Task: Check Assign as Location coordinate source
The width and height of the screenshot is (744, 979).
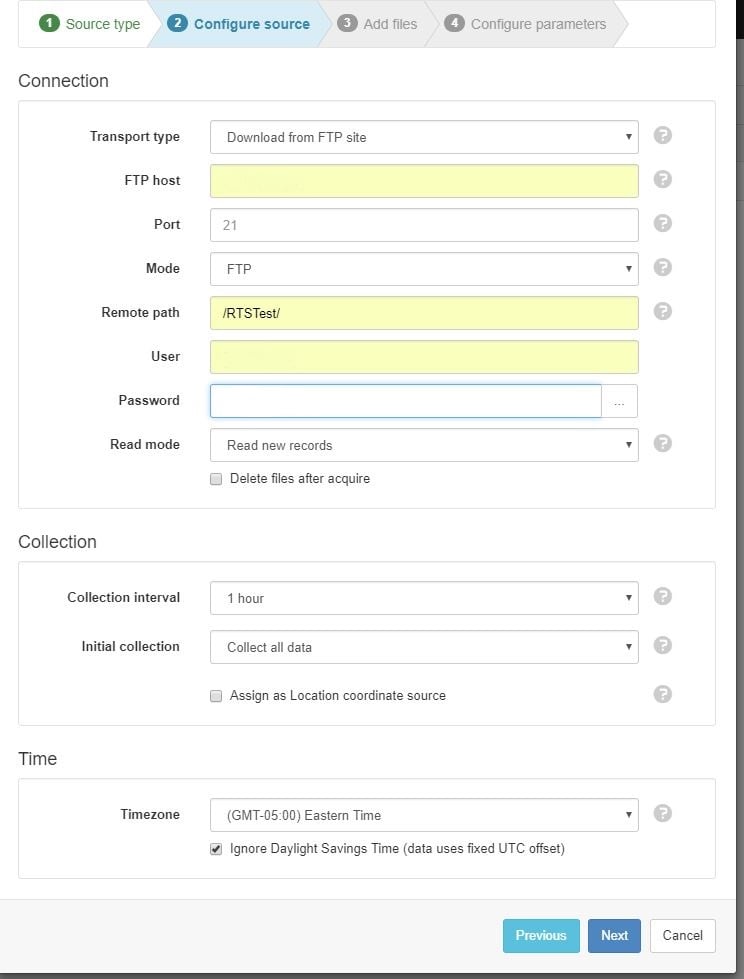Action: click(216, 695)
